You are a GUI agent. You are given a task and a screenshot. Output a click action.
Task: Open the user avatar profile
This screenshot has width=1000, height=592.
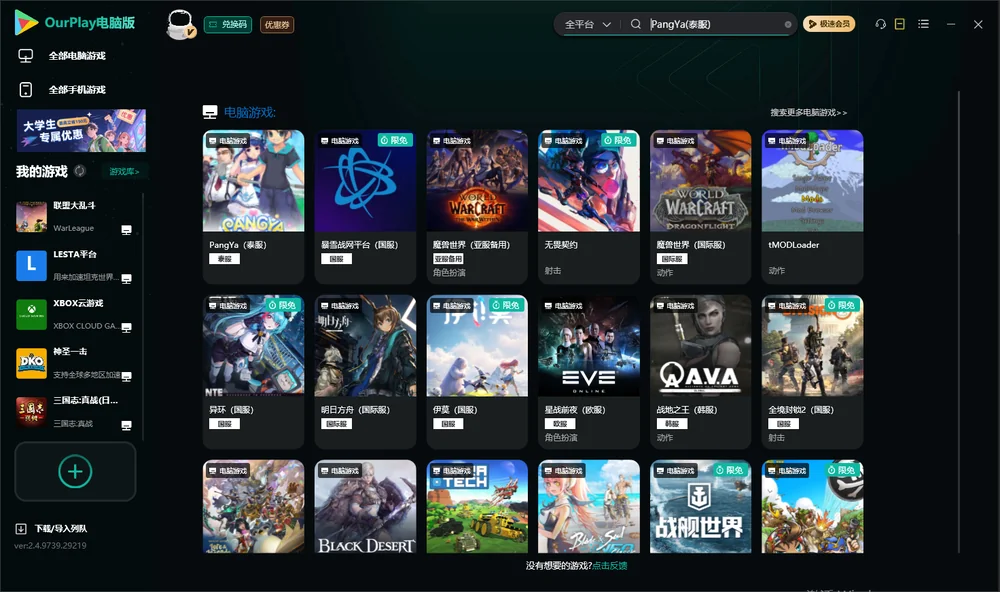180,25
